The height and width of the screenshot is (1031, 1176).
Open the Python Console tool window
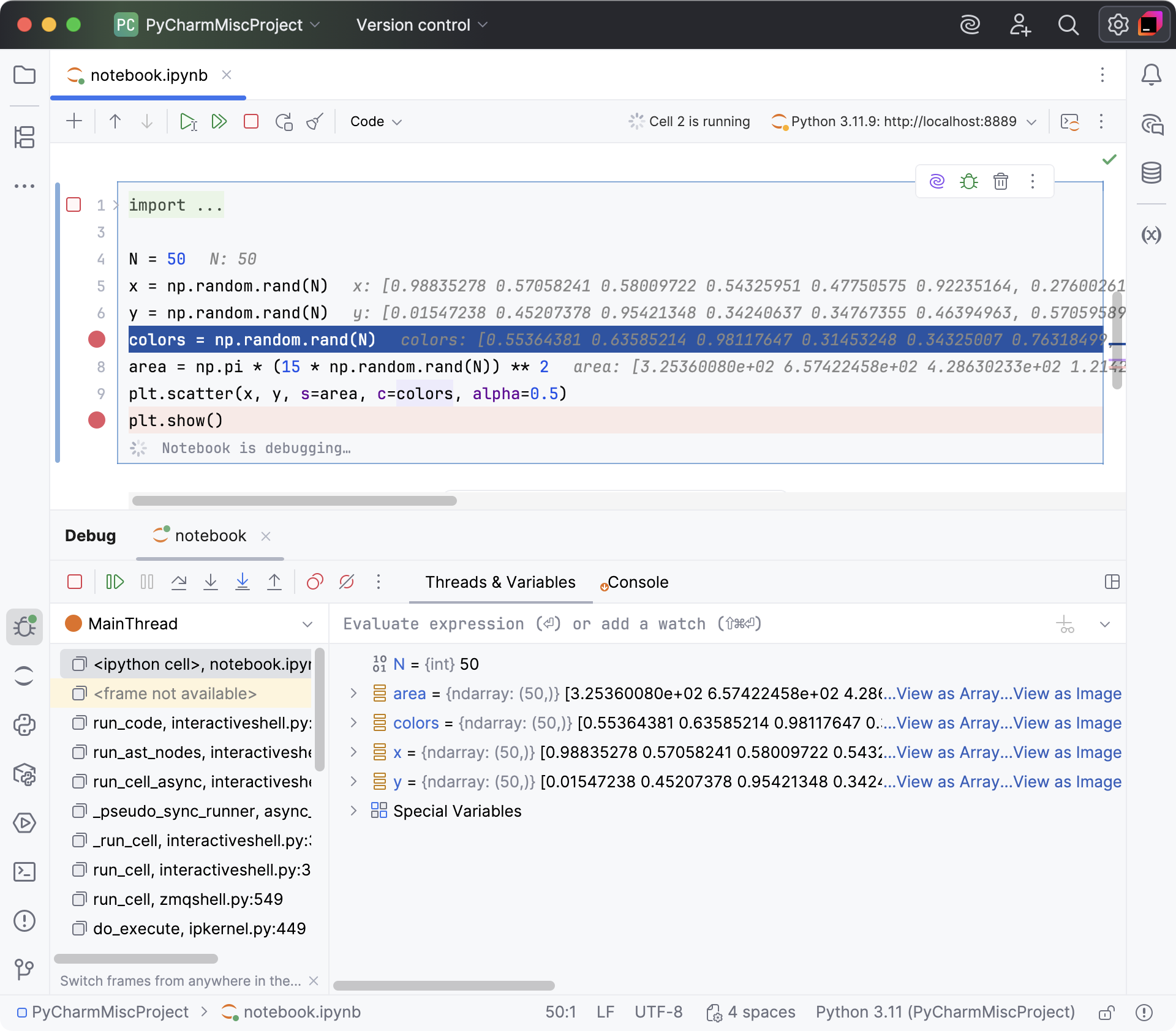tap(24, 725)
